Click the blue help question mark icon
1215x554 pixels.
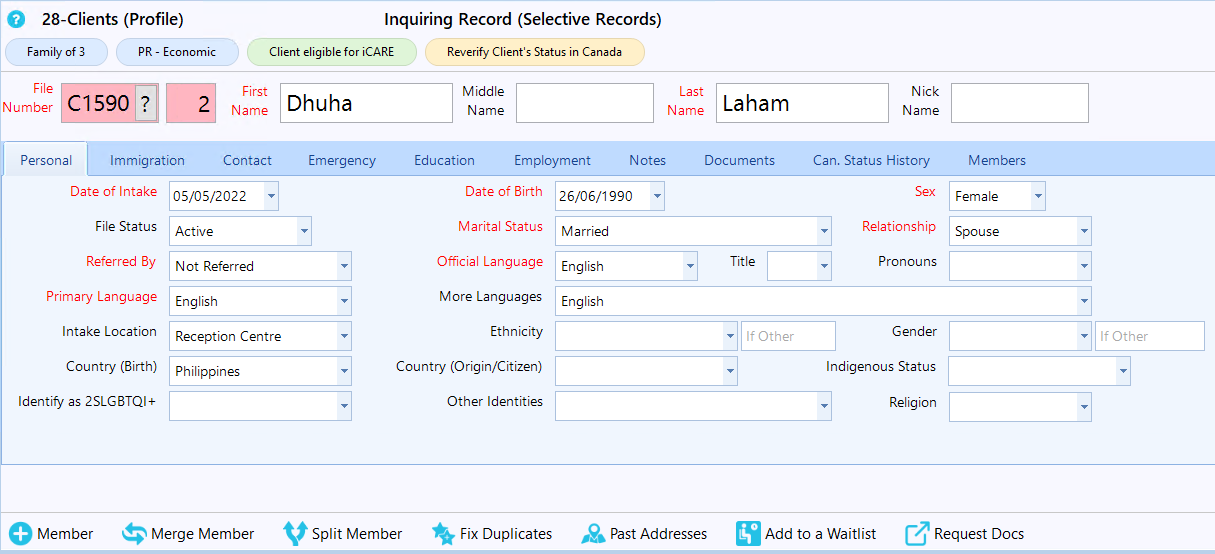pos(16,20)
